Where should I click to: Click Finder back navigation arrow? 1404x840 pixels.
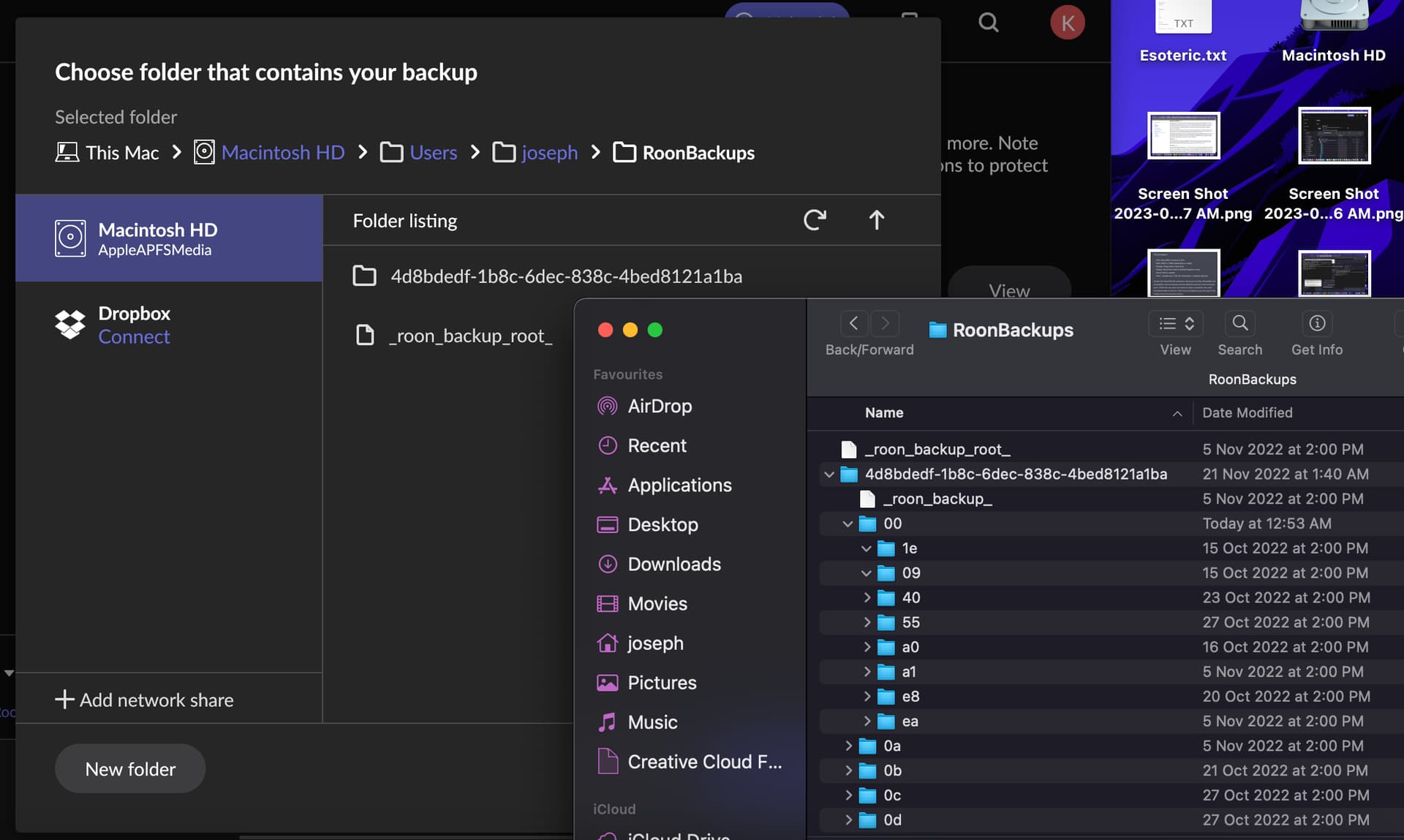coord(853,323)
